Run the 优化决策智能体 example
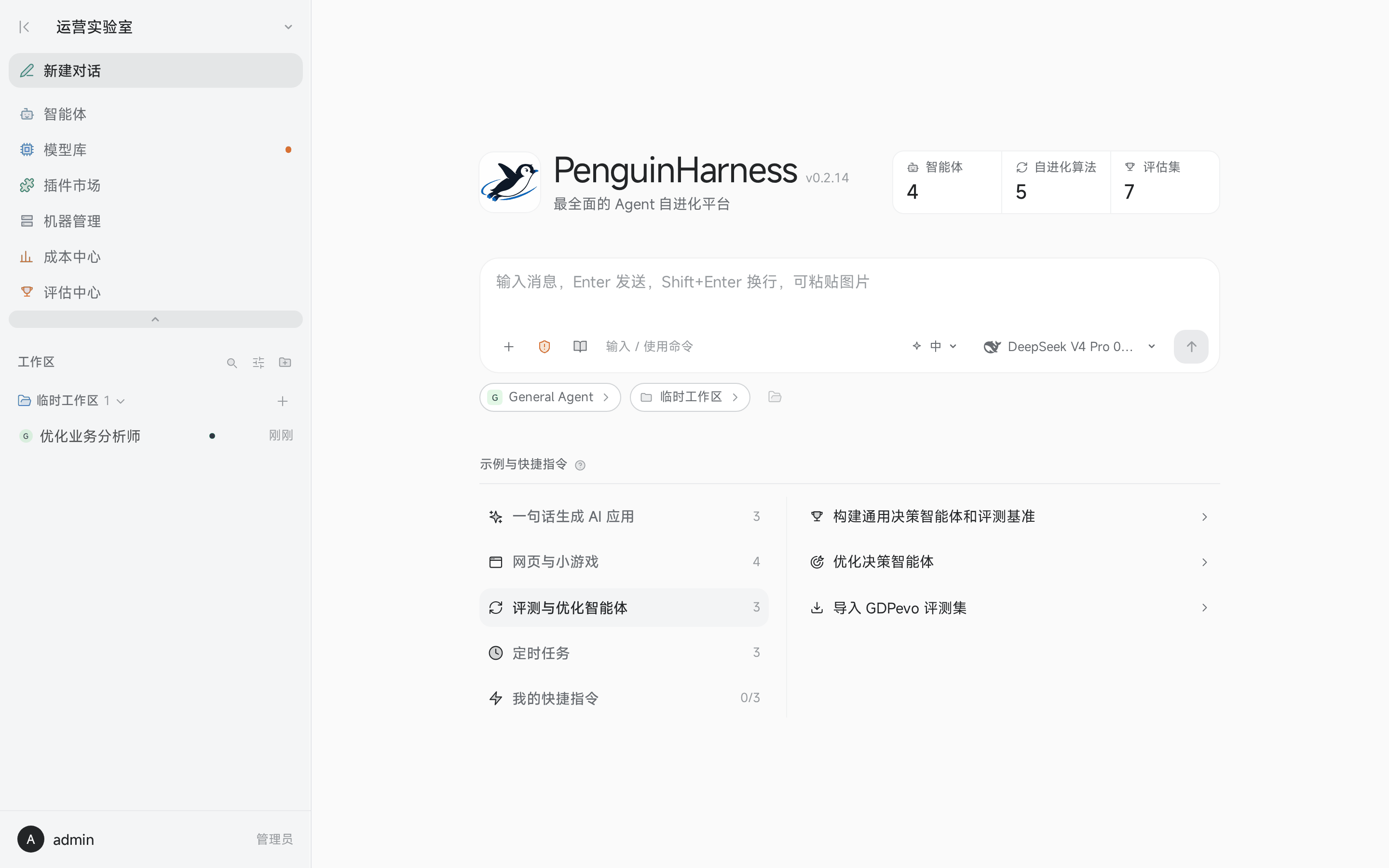 1009,562
